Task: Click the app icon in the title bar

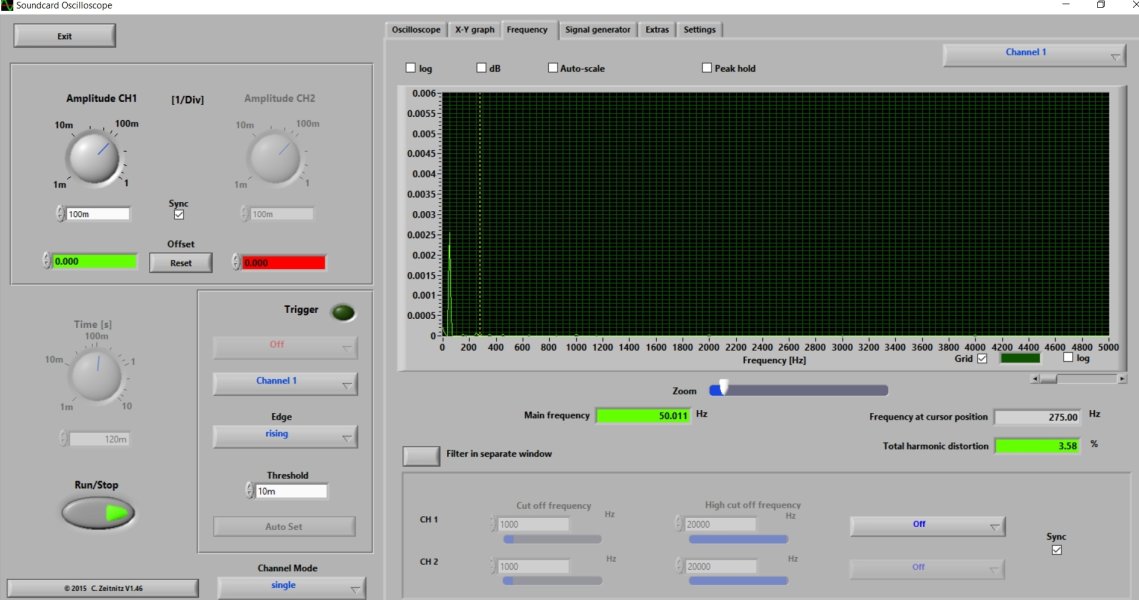Action: tap(7, 6)
